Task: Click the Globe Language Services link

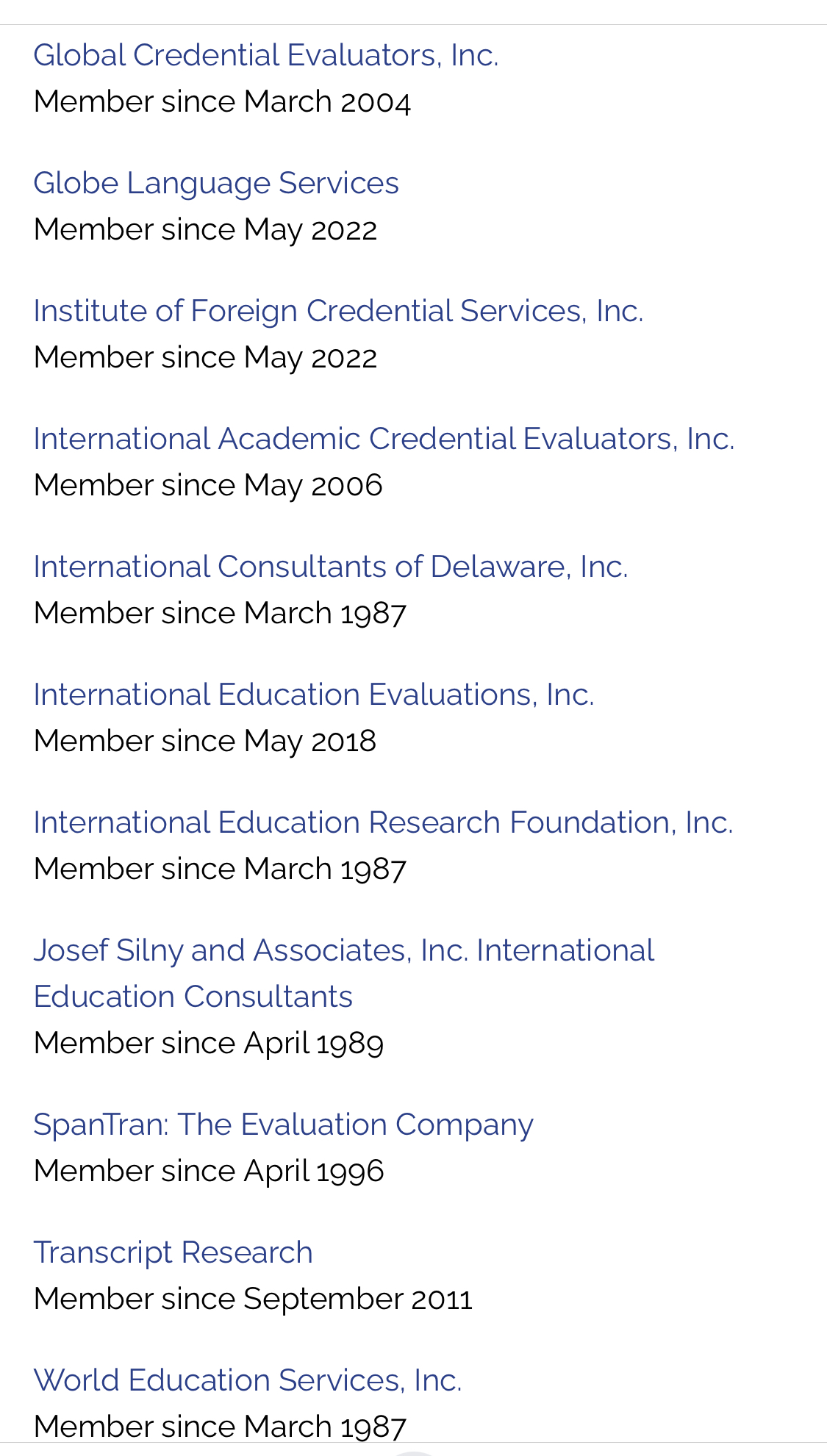Action: point(216,184)
